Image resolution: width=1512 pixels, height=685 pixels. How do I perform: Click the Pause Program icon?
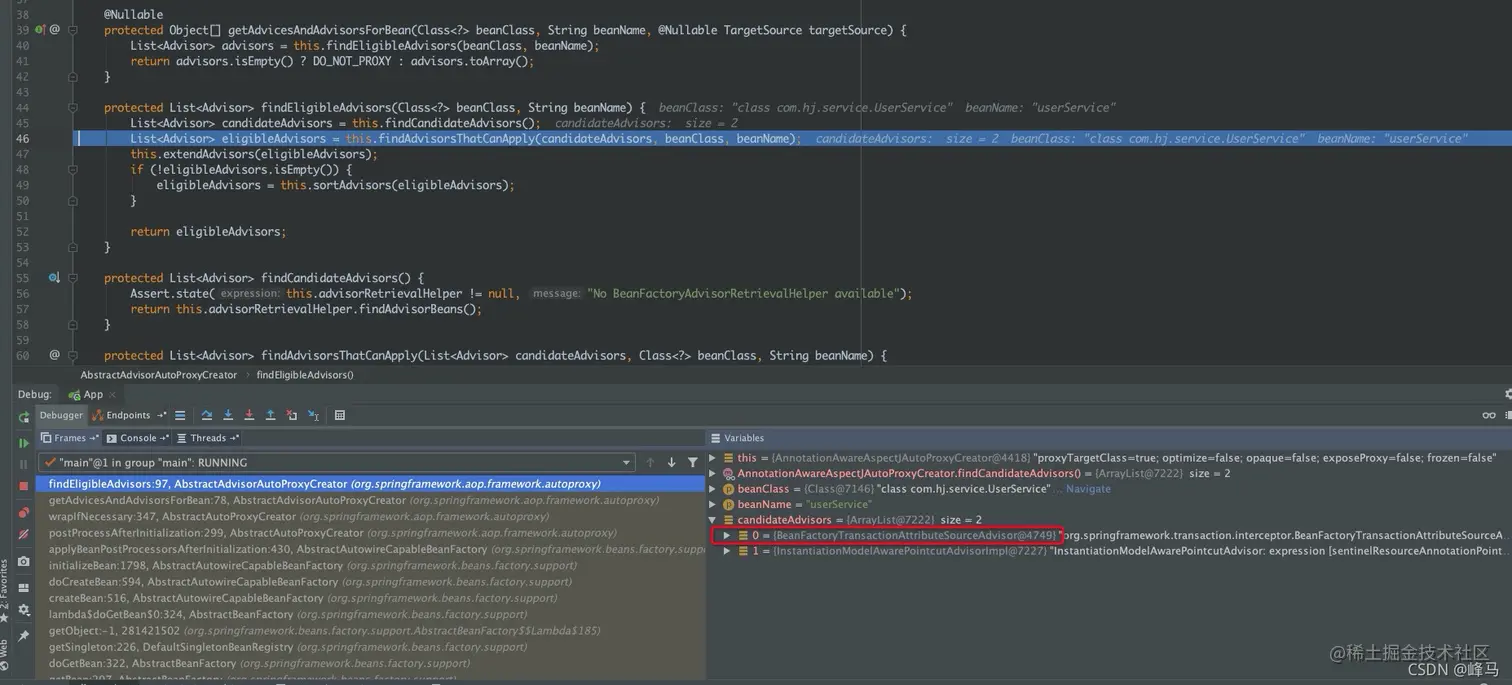(24, 464)
